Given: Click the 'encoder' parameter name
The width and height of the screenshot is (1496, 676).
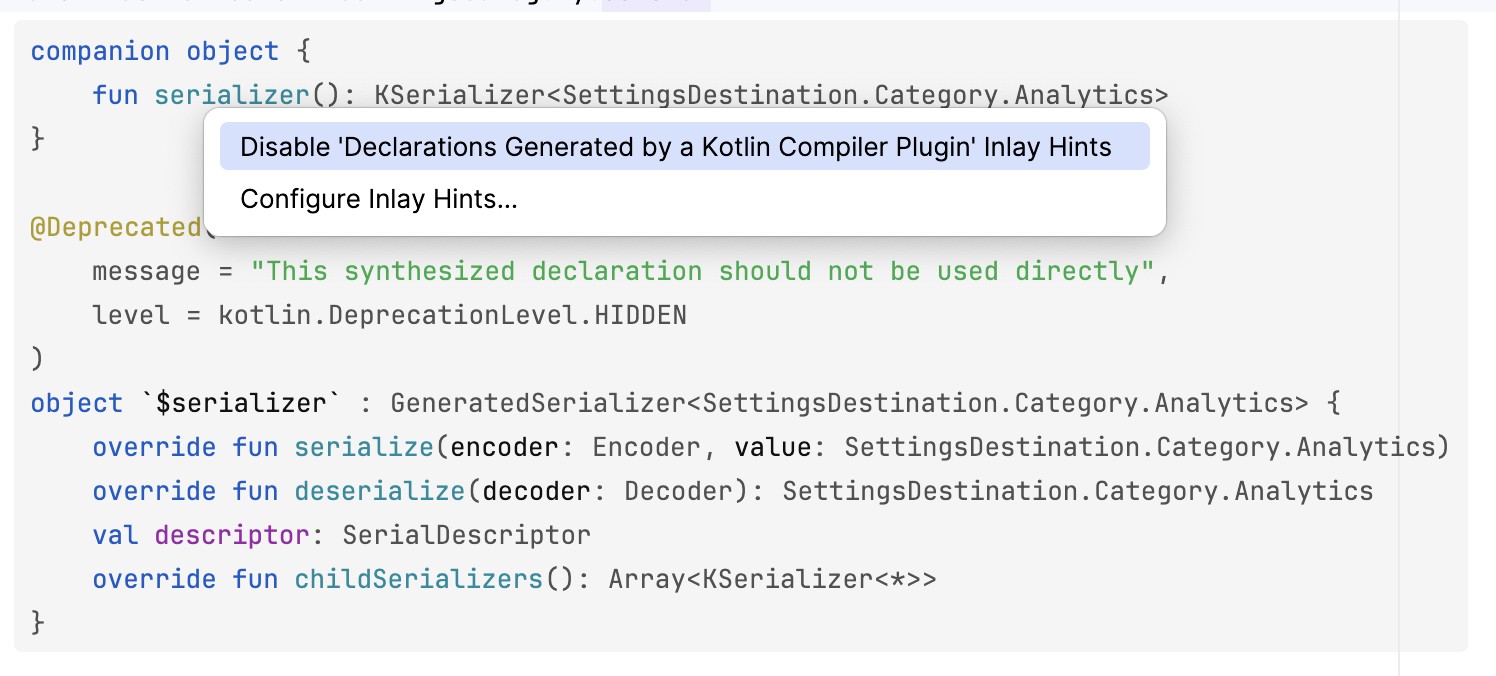Looking at the screenshot, I should pyautogui.click(x=506, y=447).
